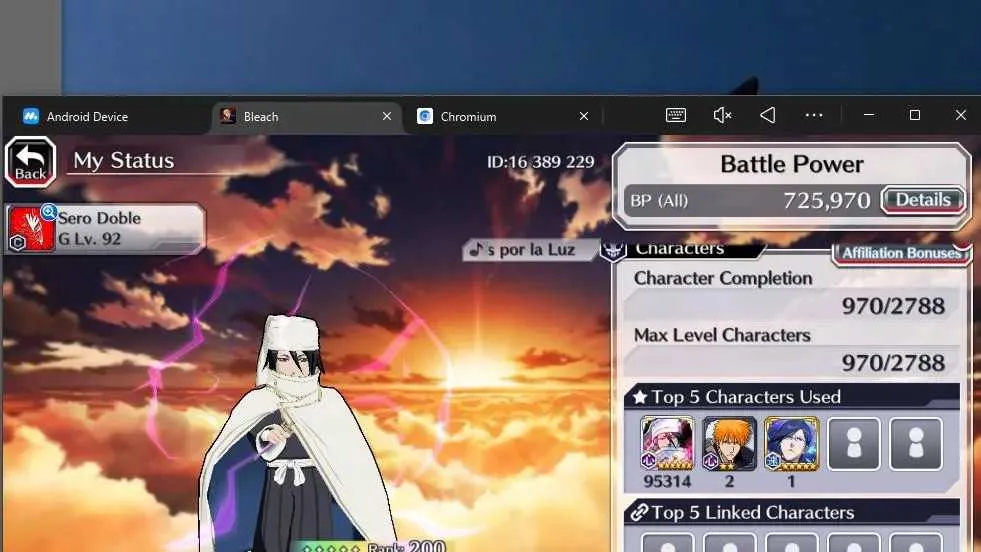Click the music note track label
The width and height of the screenshot is (981, 552).
[530, 250]
